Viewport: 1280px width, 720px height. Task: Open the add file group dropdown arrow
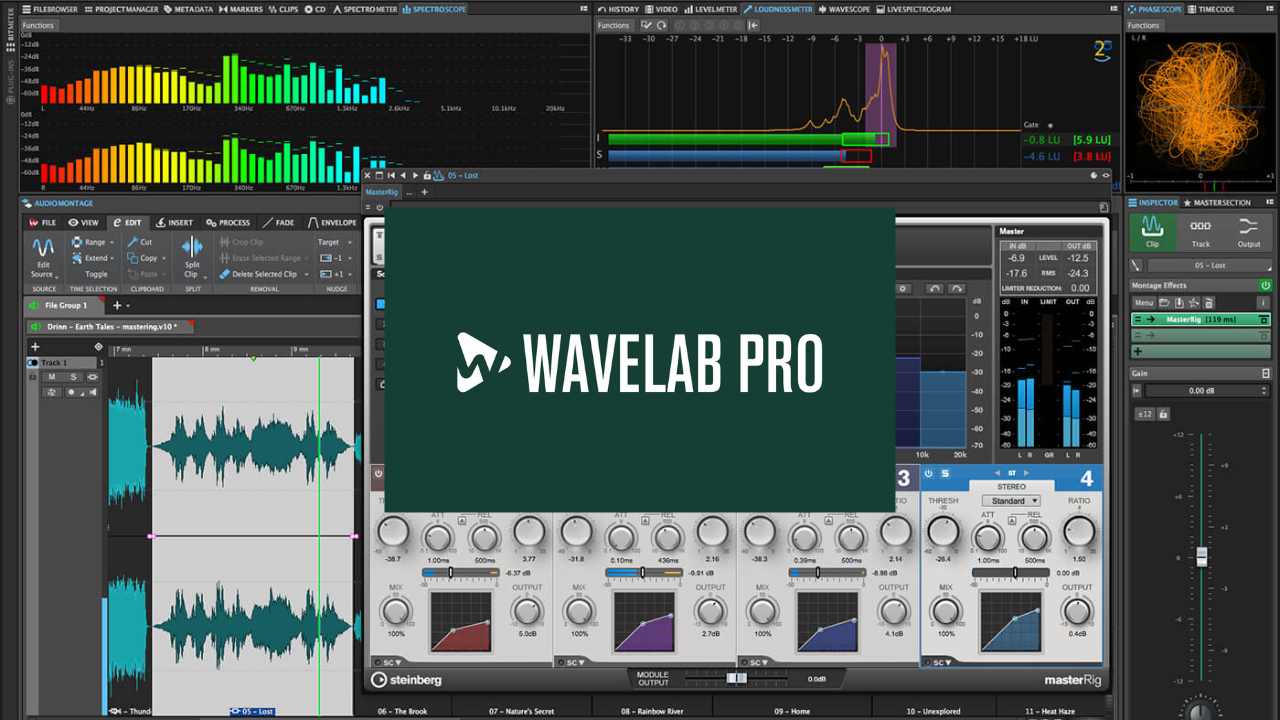(128, 305)
